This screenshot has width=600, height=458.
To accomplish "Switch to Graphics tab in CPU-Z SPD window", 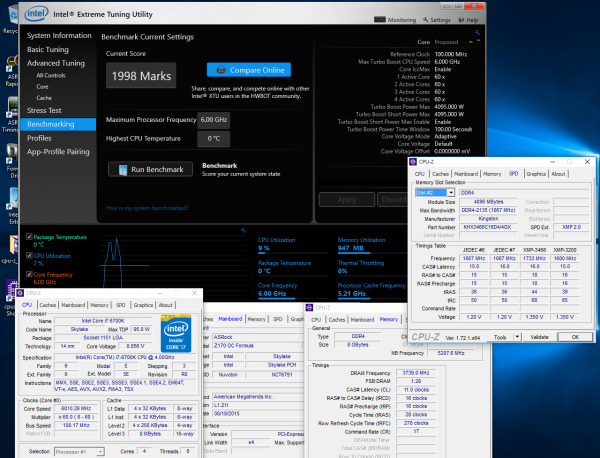I will click(x=536, y=174).
